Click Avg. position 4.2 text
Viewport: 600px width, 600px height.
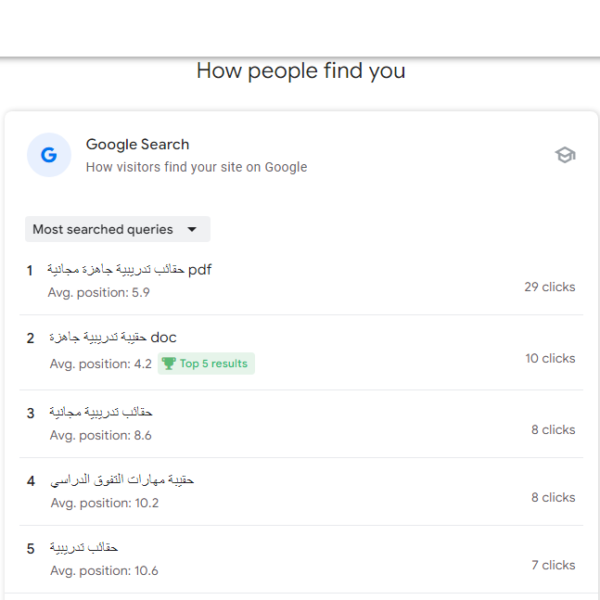point(101,364)
